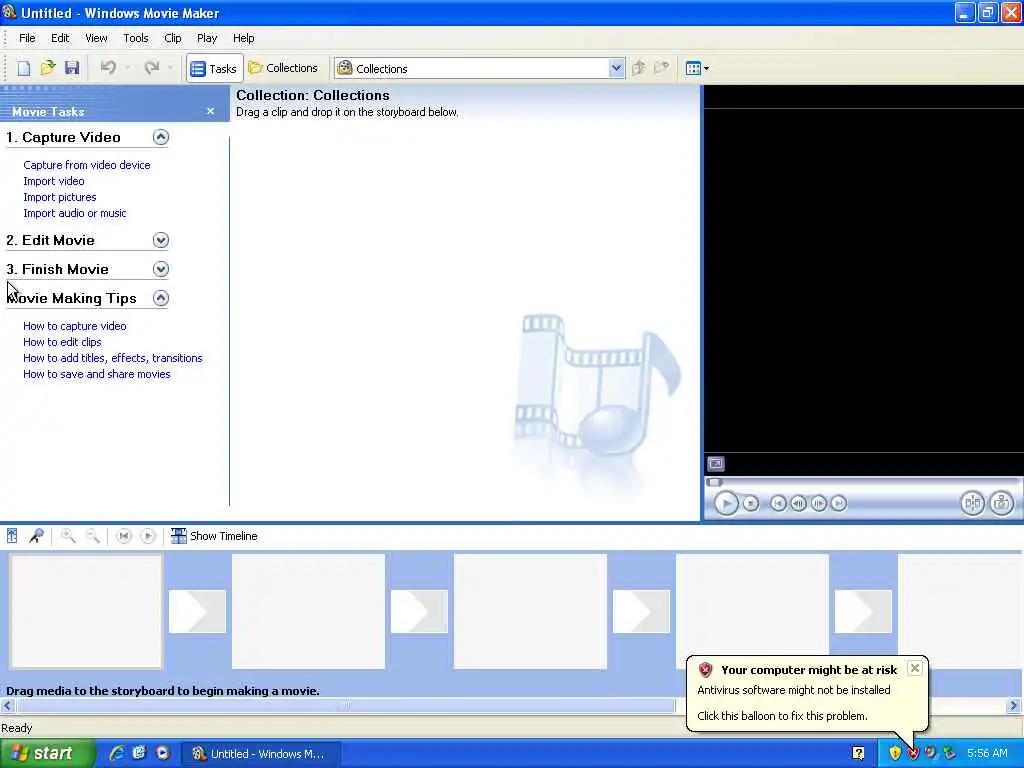1024x768 pixels.
Task: Expand the Finish Movie section
Action: point(161,269)
